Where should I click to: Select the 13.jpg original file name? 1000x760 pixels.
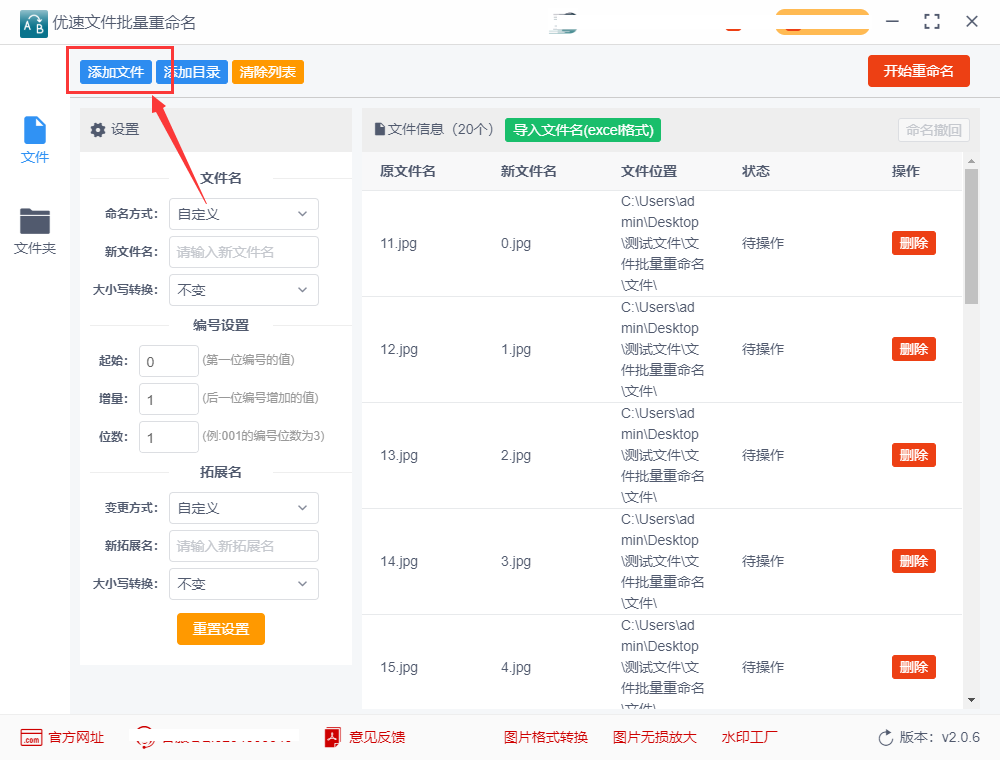pyautogui.click(x=399, y=455)
